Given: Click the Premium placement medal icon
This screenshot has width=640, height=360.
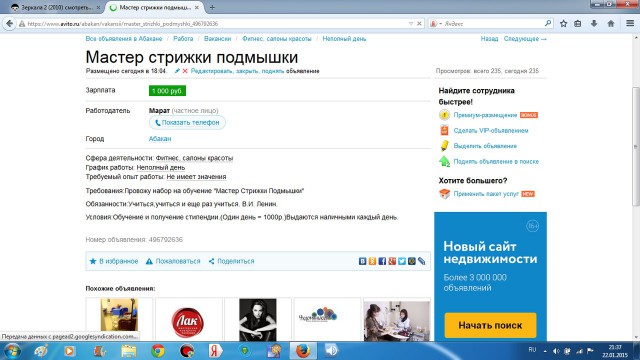Looking at the screenshot, I should click(x=444, y=115).
